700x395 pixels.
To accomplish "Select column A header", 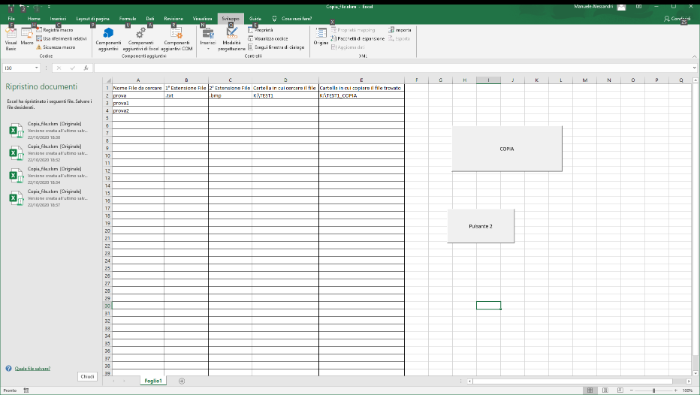I will point(138,80).
